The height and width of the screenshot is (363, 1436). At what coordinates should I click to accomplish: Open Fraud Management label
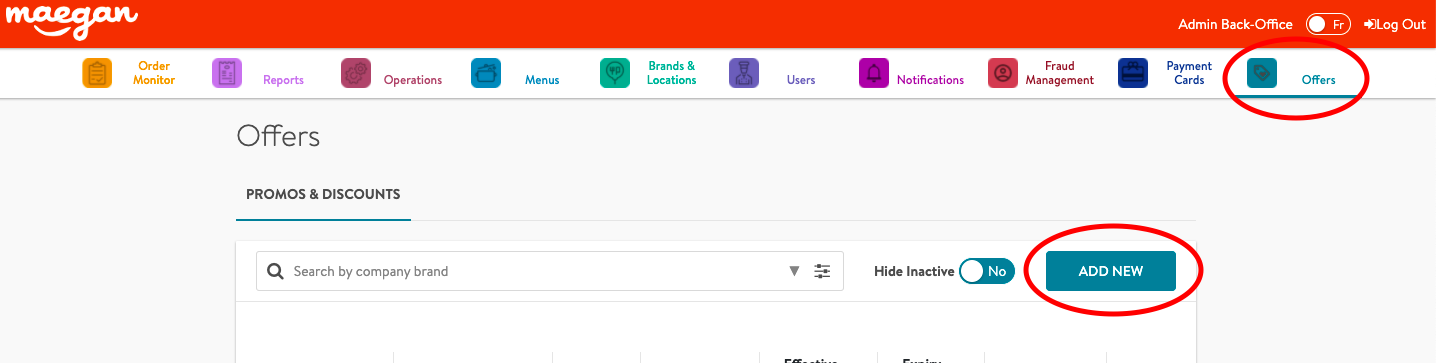pyautogui.click(x=1059, y=73)
